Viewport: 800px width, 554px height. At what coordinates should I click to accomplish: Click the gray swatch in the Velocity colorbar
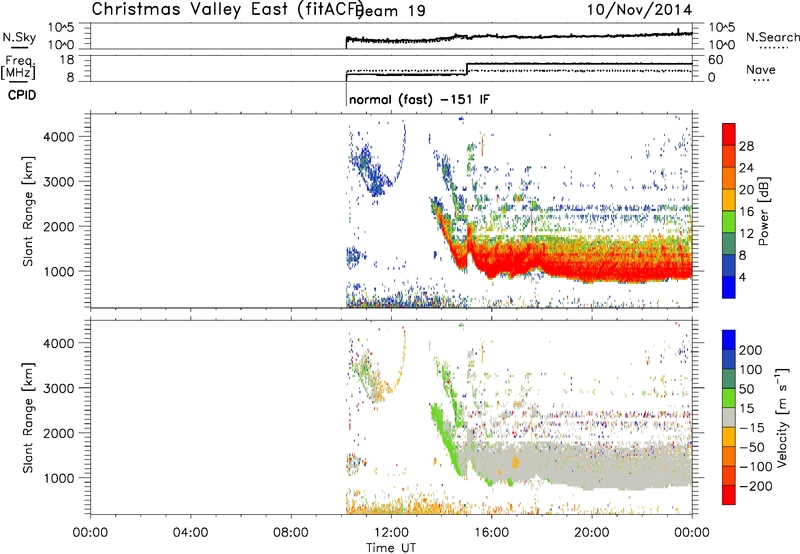click(729, 418)
